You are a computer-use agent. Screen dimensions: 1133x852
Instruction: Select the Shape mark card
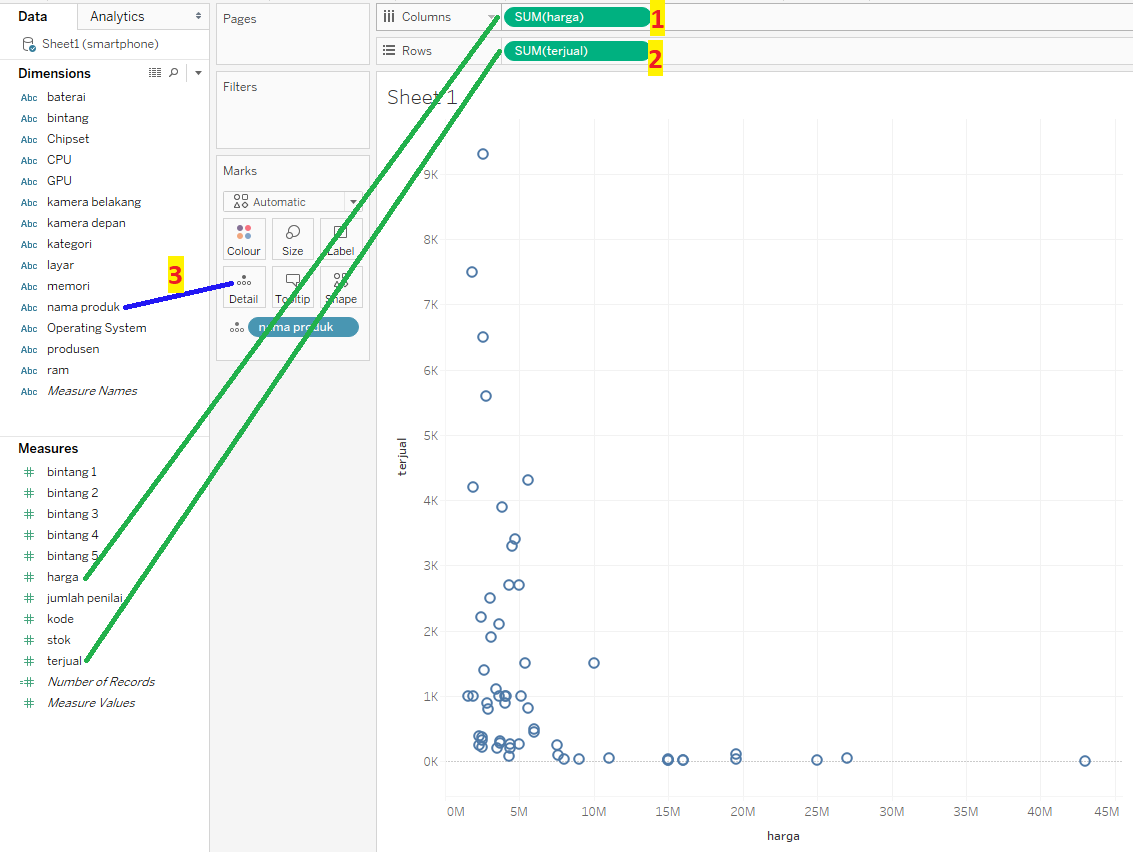coord(340,288)
